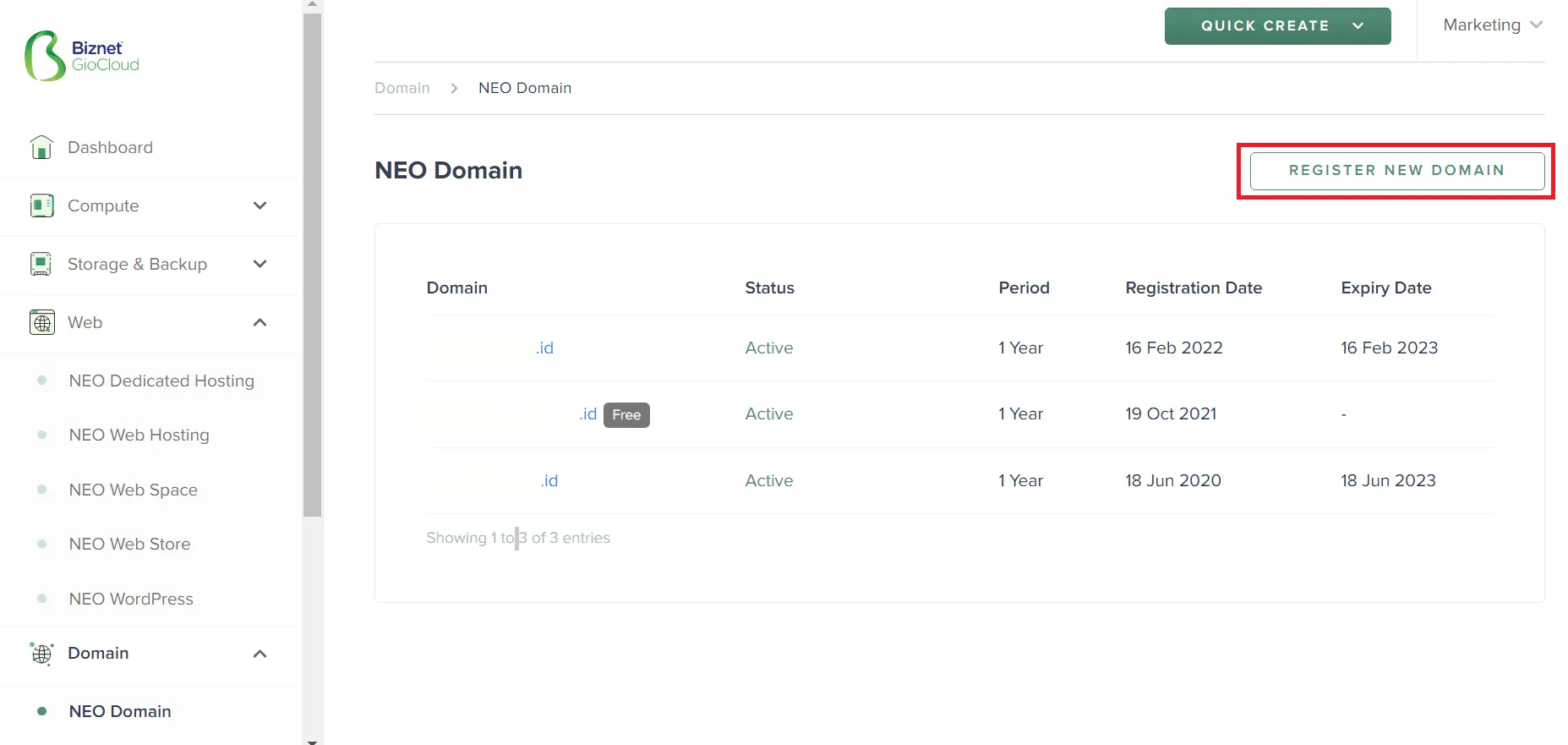Collapse the Web section chevron
The image size is (1568, 745).
[260, 322]
